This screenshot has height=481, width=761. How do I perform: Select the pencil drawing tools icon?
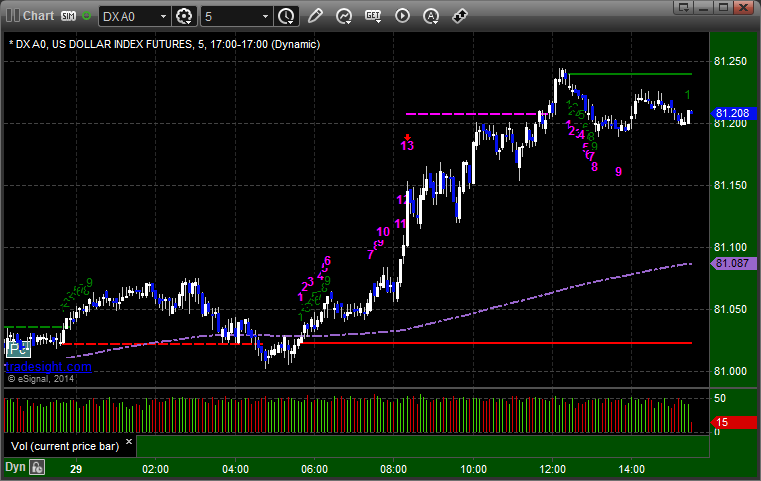(315, 16)
